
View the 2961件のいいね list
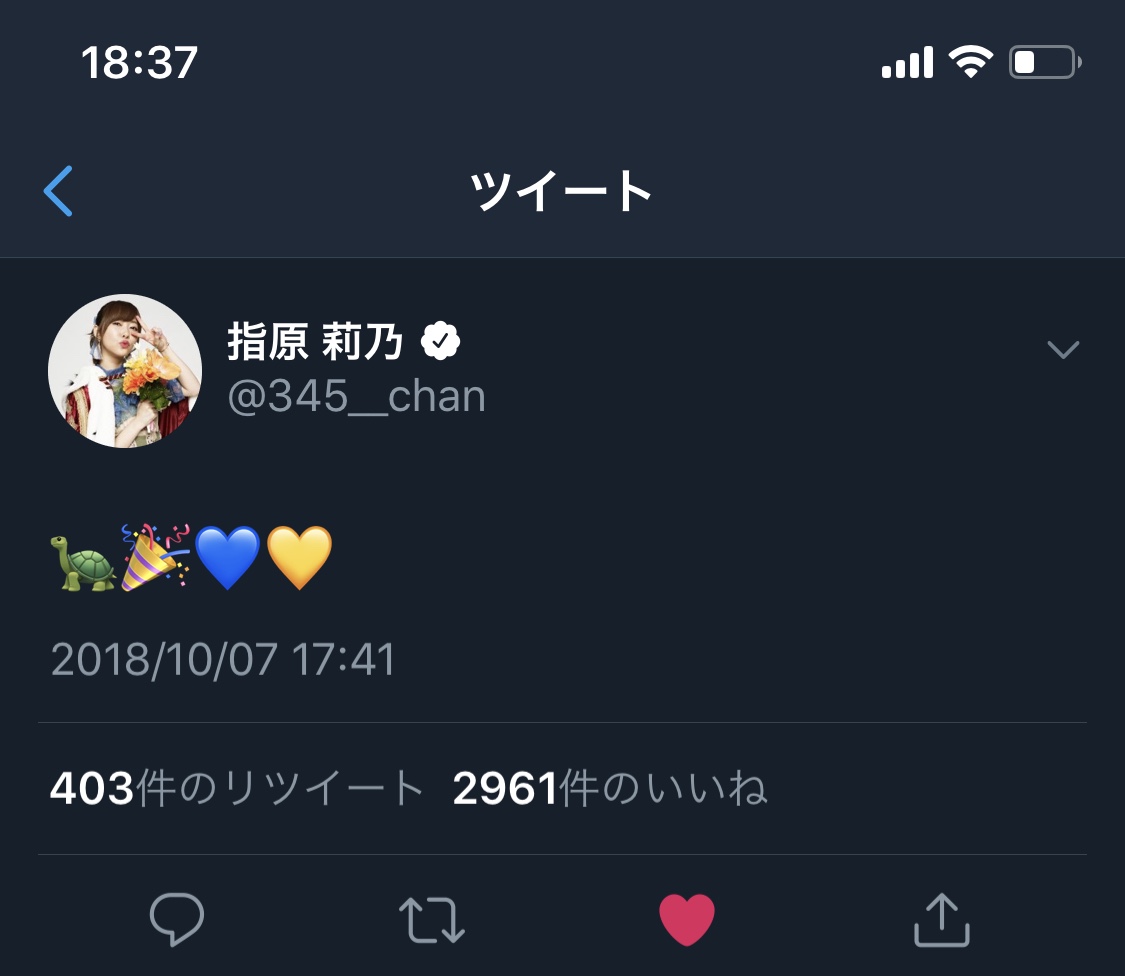click(610, 789)
